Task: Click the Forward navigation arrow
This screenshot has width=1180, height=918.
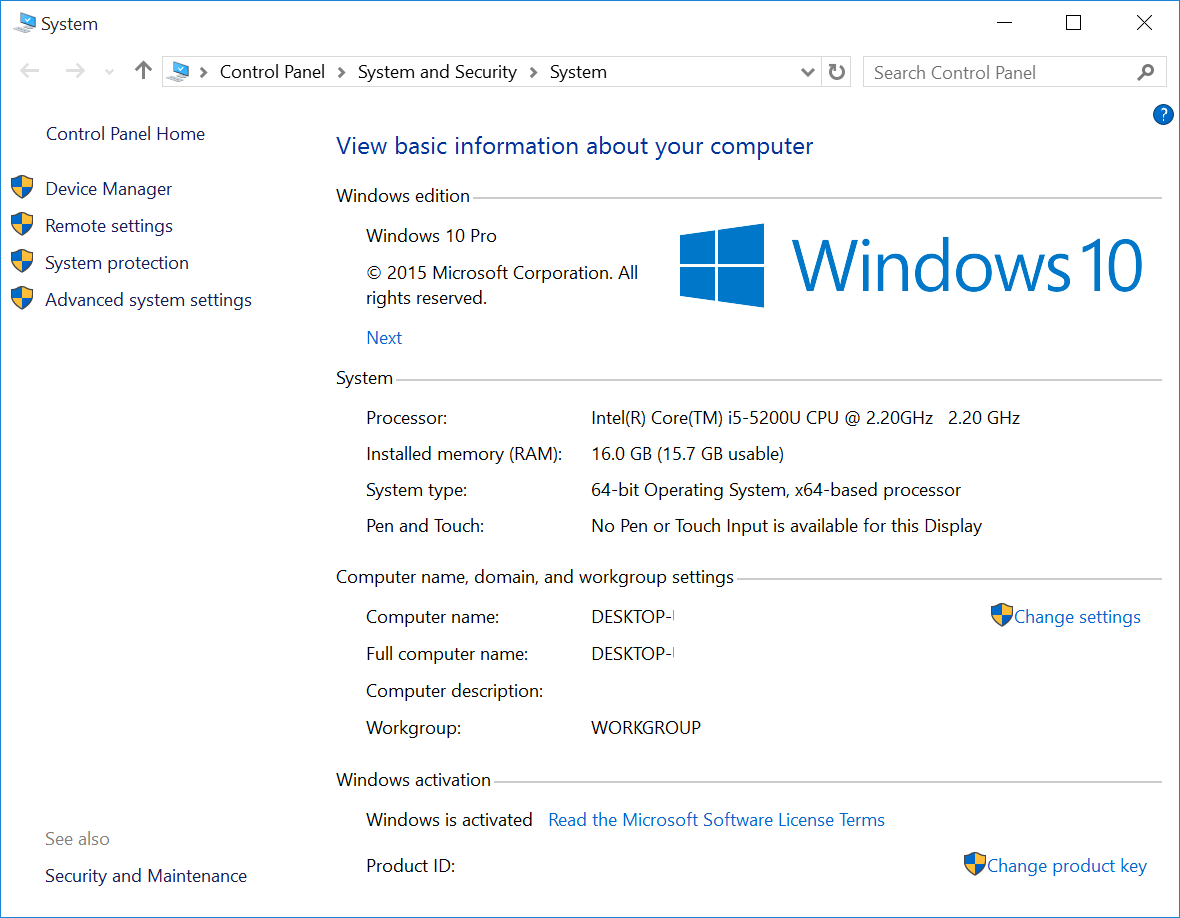Action: [x=75, y=71]
